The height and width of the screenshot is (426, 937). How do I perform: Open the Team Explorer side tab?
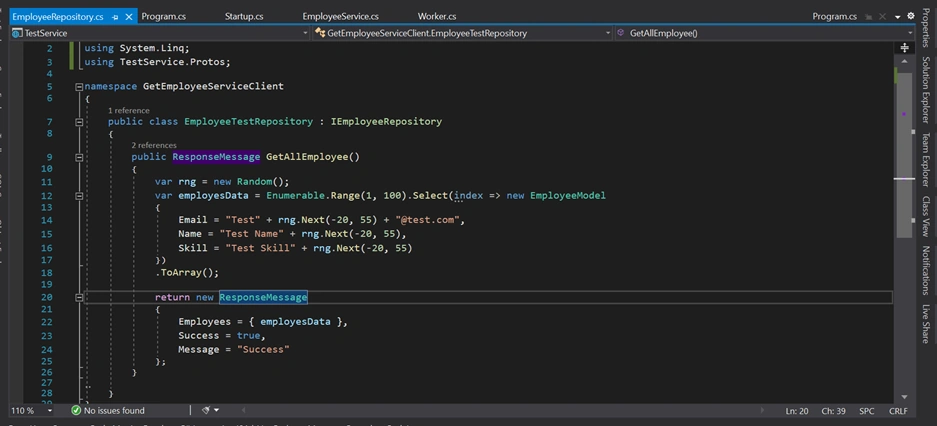[926, 160]
